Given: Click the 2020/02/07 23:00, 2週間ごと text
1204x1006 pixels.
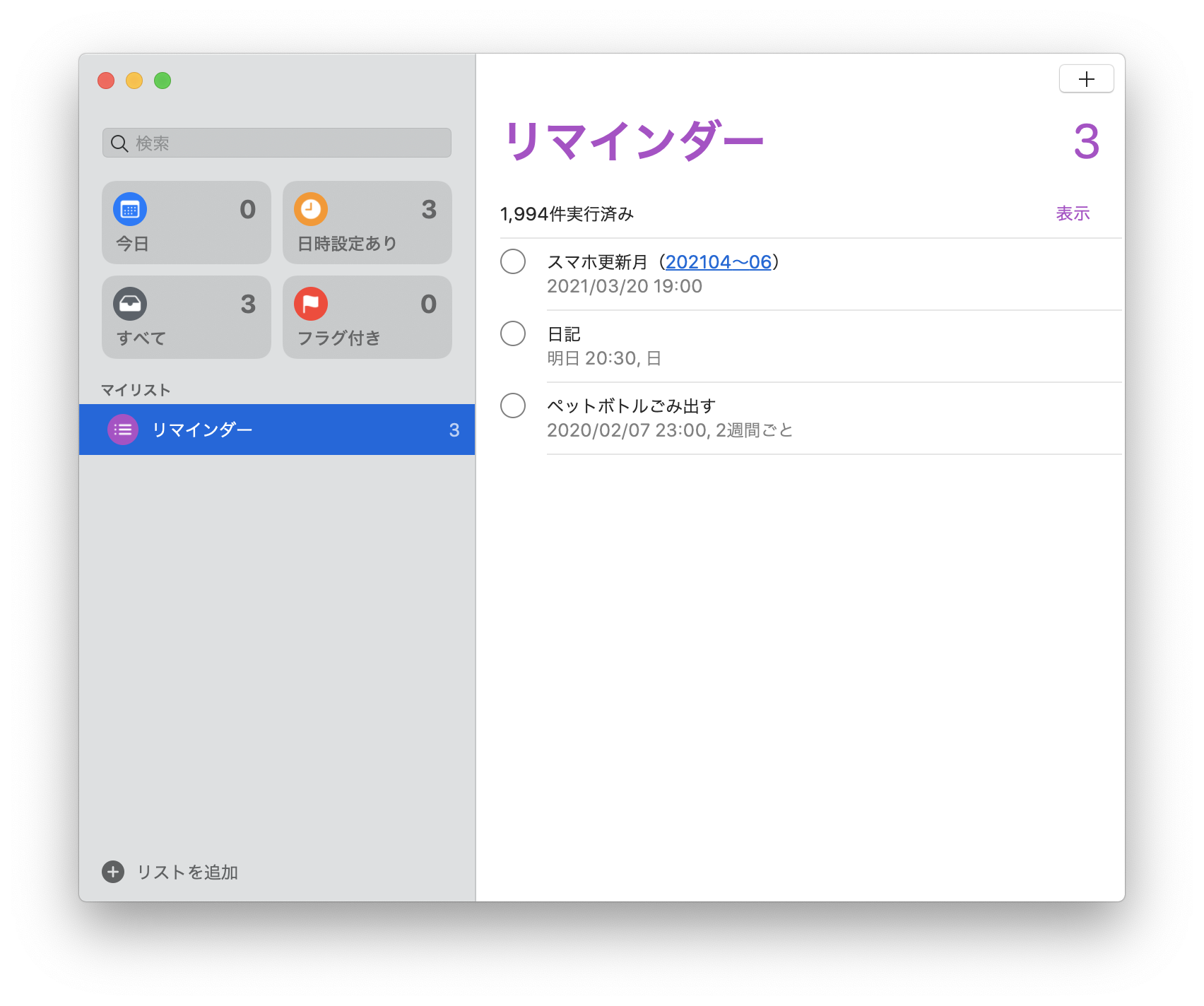Looking at the screenshot, I should (x=670, y=430).
